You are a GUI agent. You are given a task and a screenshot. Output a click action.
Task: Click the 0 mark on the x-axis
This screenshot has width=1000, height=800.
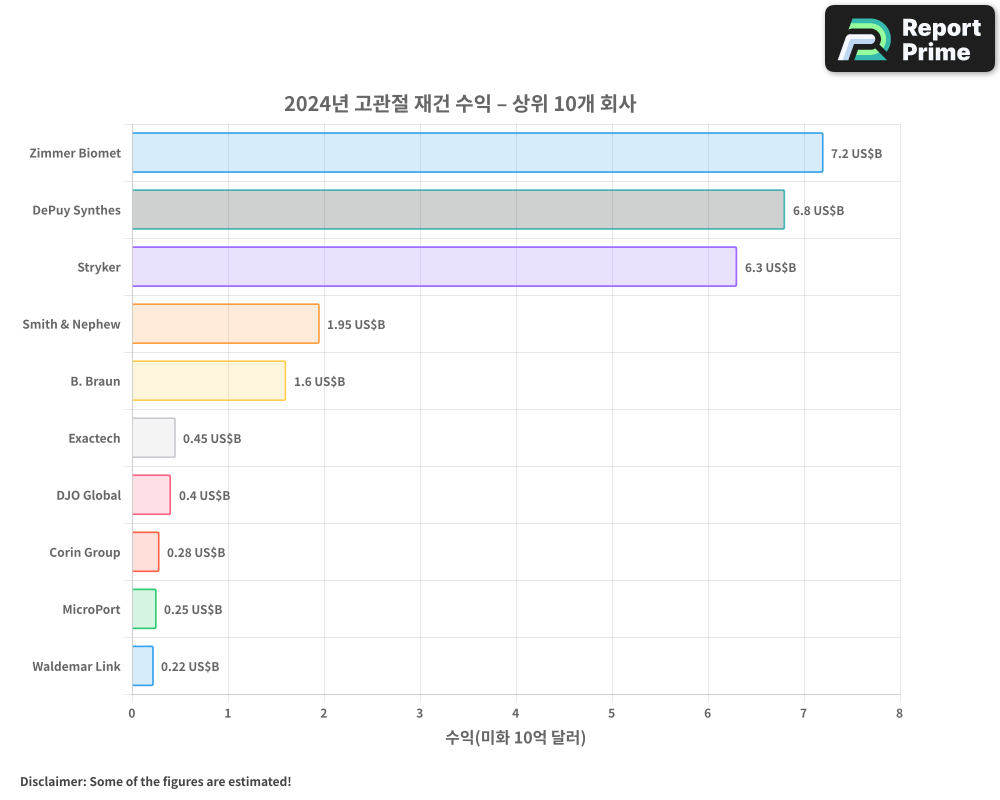click(x=131, y=713)
